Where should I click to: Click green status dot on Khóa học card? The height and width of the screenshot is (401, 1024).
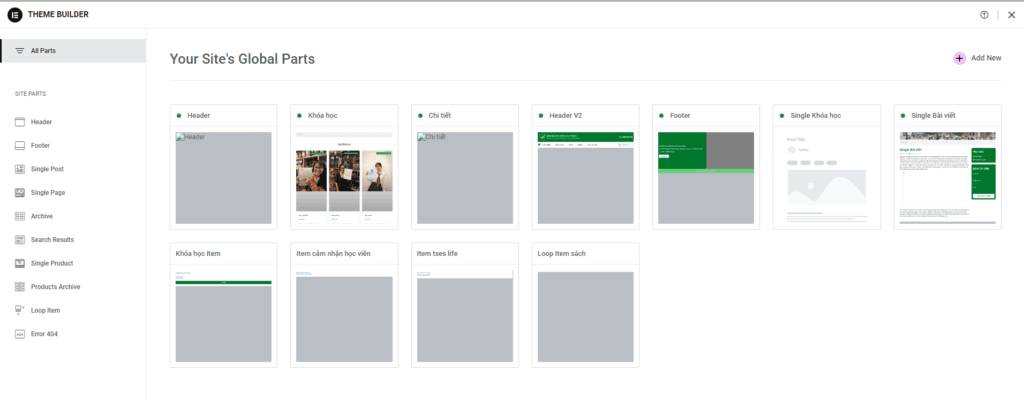tap(300, 116)
